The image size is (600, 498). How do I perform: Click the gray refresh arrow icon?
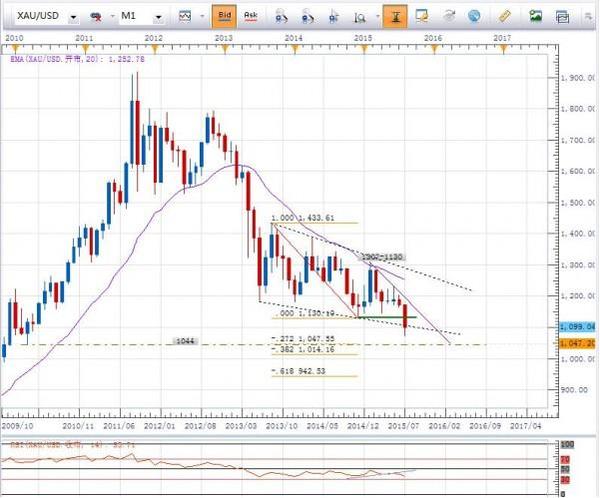(x=449, y=17)
